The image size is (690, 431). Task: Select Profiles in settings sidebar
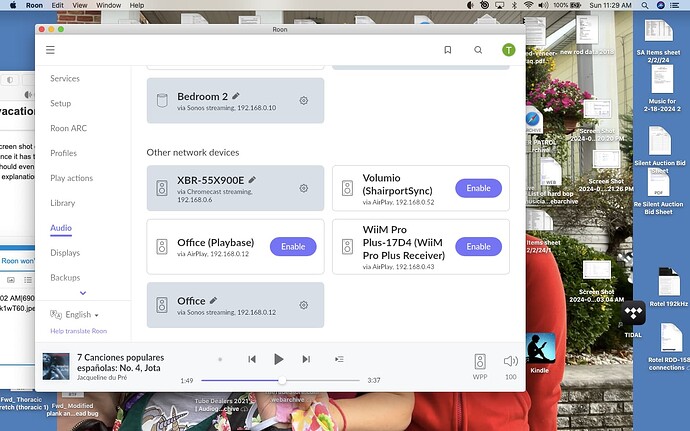click(x=63, y=153)
